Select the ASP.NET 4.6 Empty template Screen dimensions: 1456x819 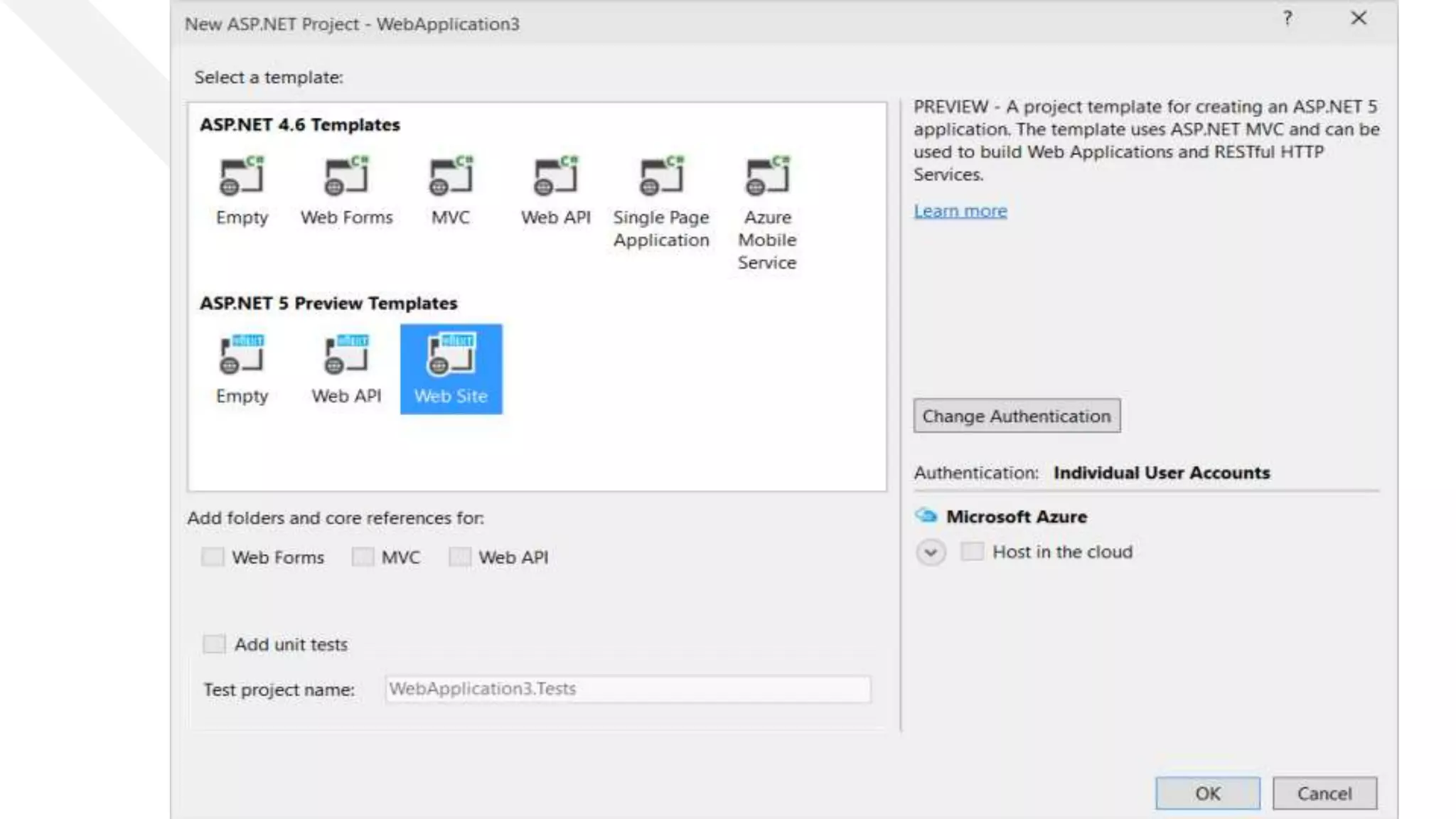pyautogui.click(x=242, y=190)
